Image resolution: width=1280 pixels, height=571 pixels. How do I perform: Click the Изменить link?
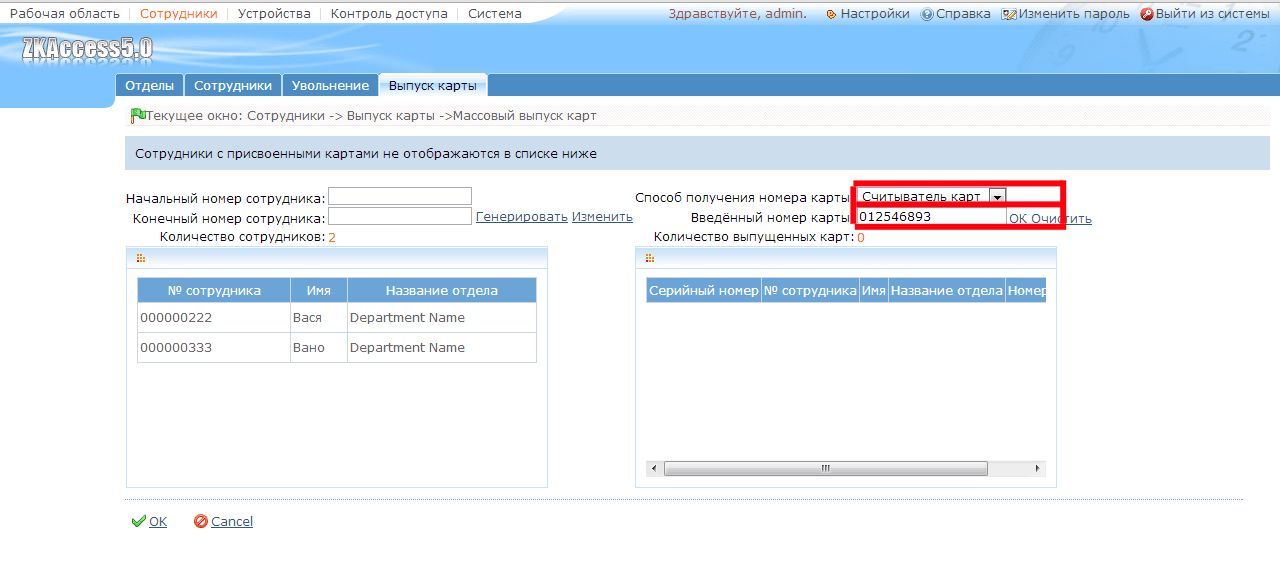[602, 217]
